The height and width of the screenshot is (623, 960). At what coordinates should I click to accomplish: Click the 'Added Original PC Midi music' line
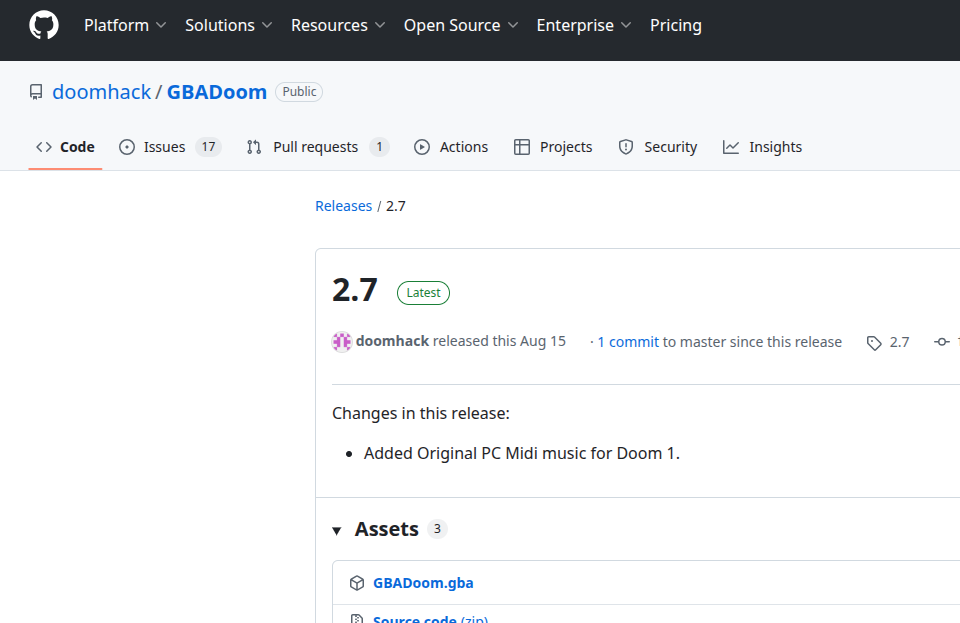click(522, 453)
